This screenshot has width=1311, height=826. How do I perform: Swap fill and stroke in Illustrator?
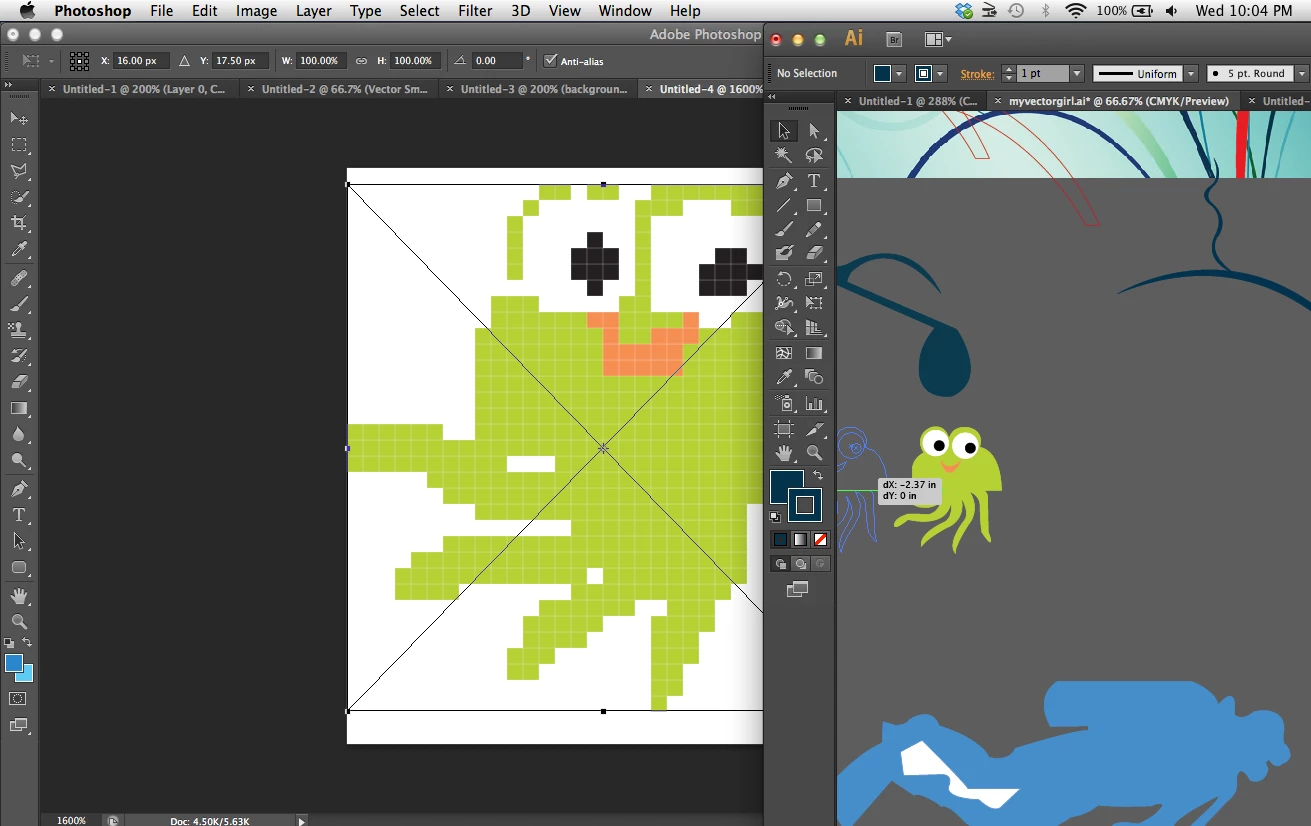click(817, 475)
